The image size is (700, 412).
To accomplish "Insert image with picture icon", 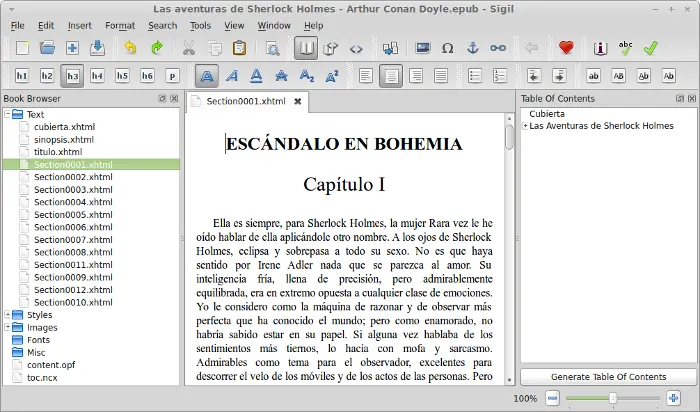I will click(422, 48).
